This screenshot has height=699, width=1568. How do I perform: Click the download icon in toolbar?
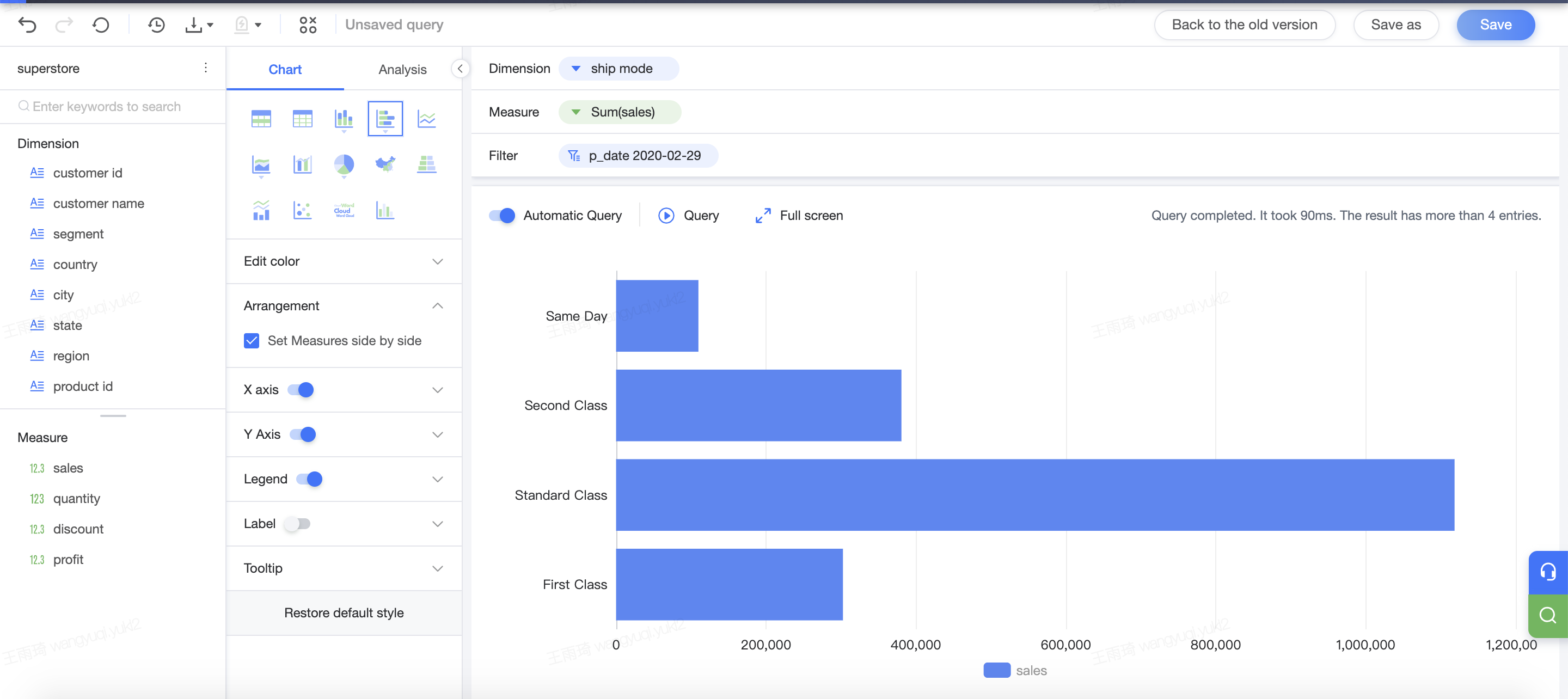[x=194, y=24]
